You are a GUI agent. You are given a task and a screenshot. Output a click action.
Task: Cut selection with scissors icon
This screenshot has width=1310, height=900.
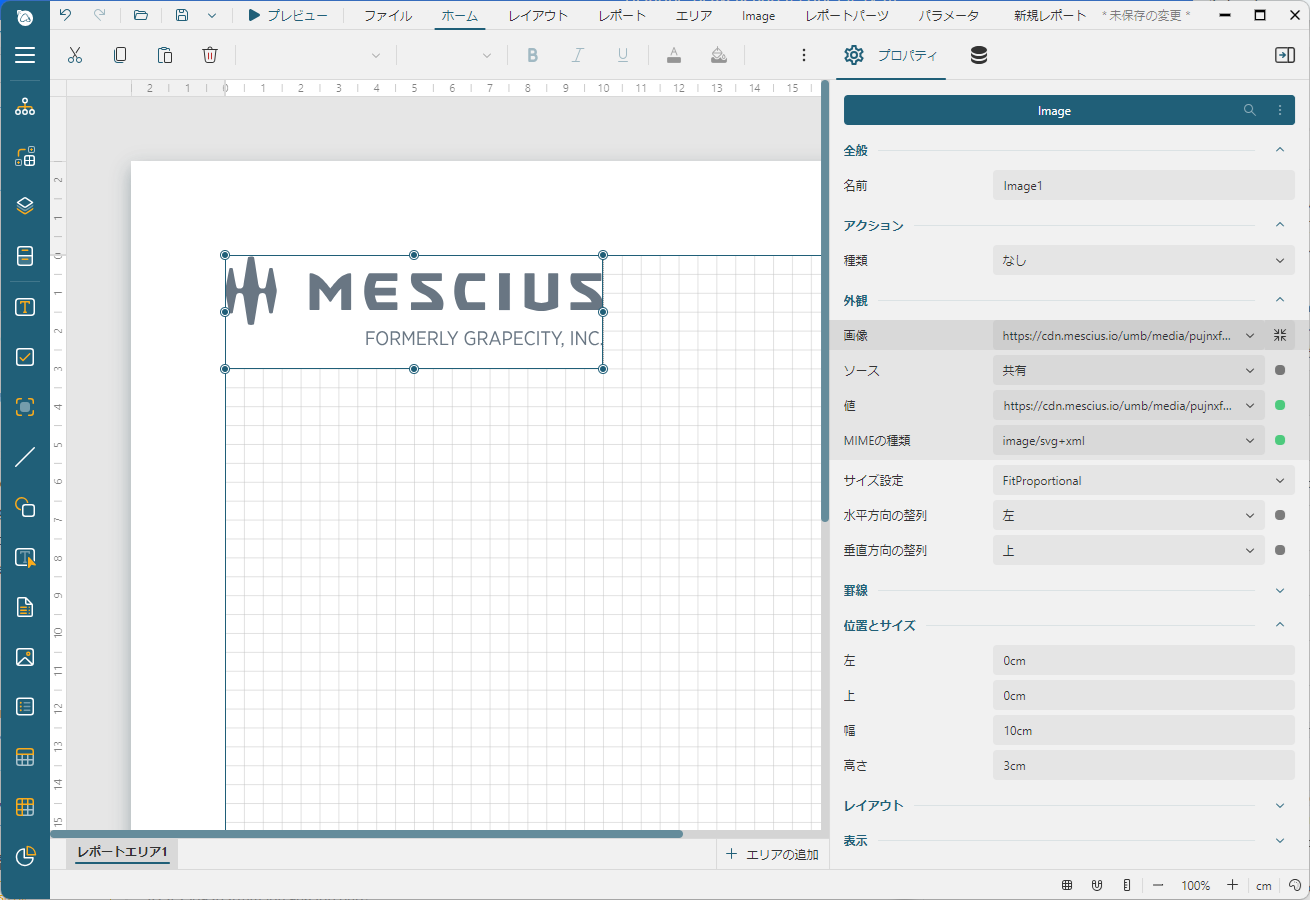(x=74, y=55)
